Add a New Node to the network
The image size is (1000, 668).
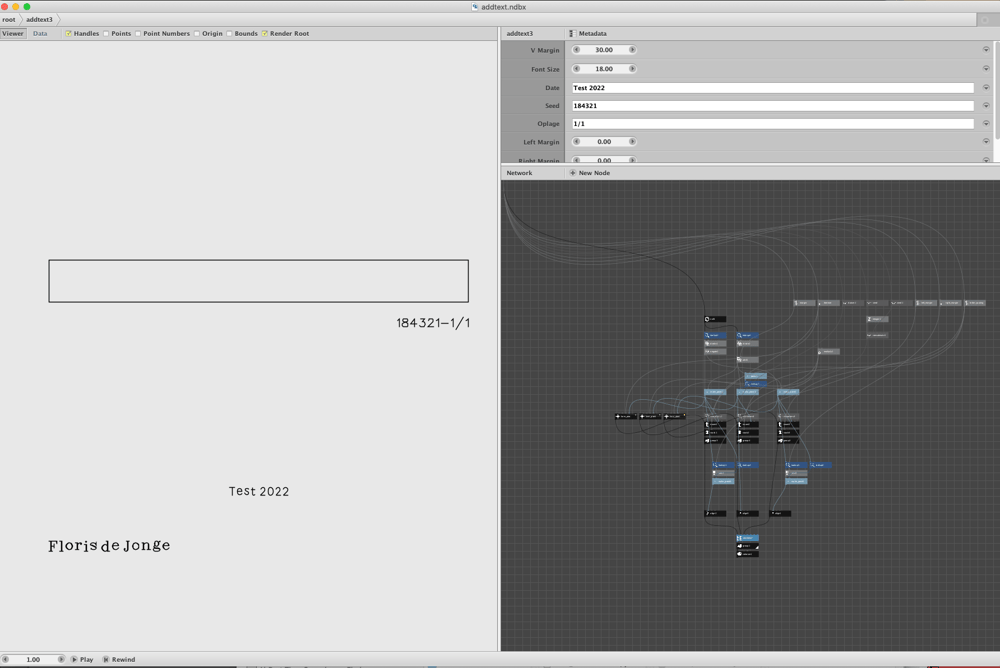point(589,173)
